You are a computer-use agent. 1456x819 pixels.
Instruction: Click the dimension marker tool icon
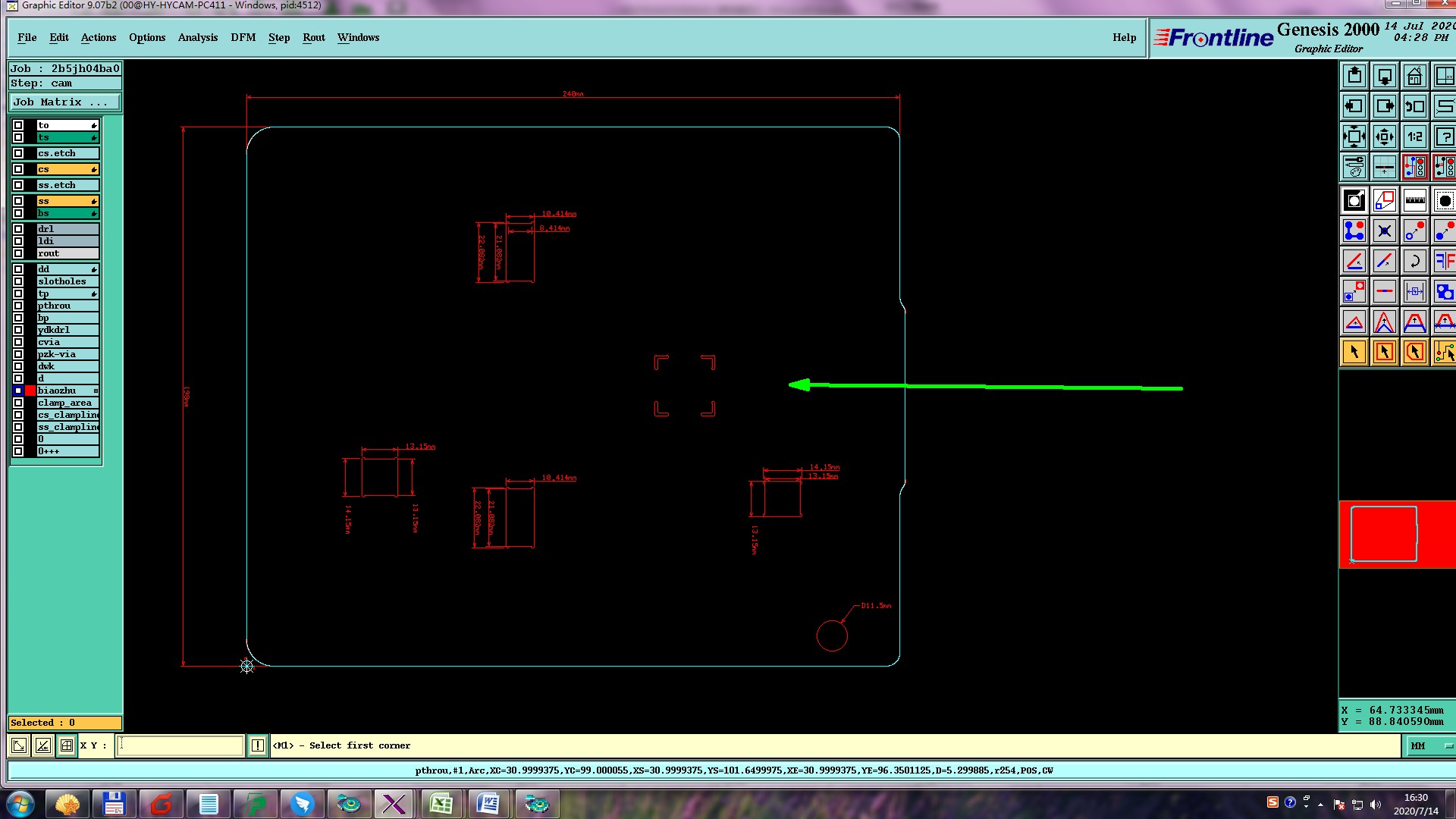[1414, 292]
